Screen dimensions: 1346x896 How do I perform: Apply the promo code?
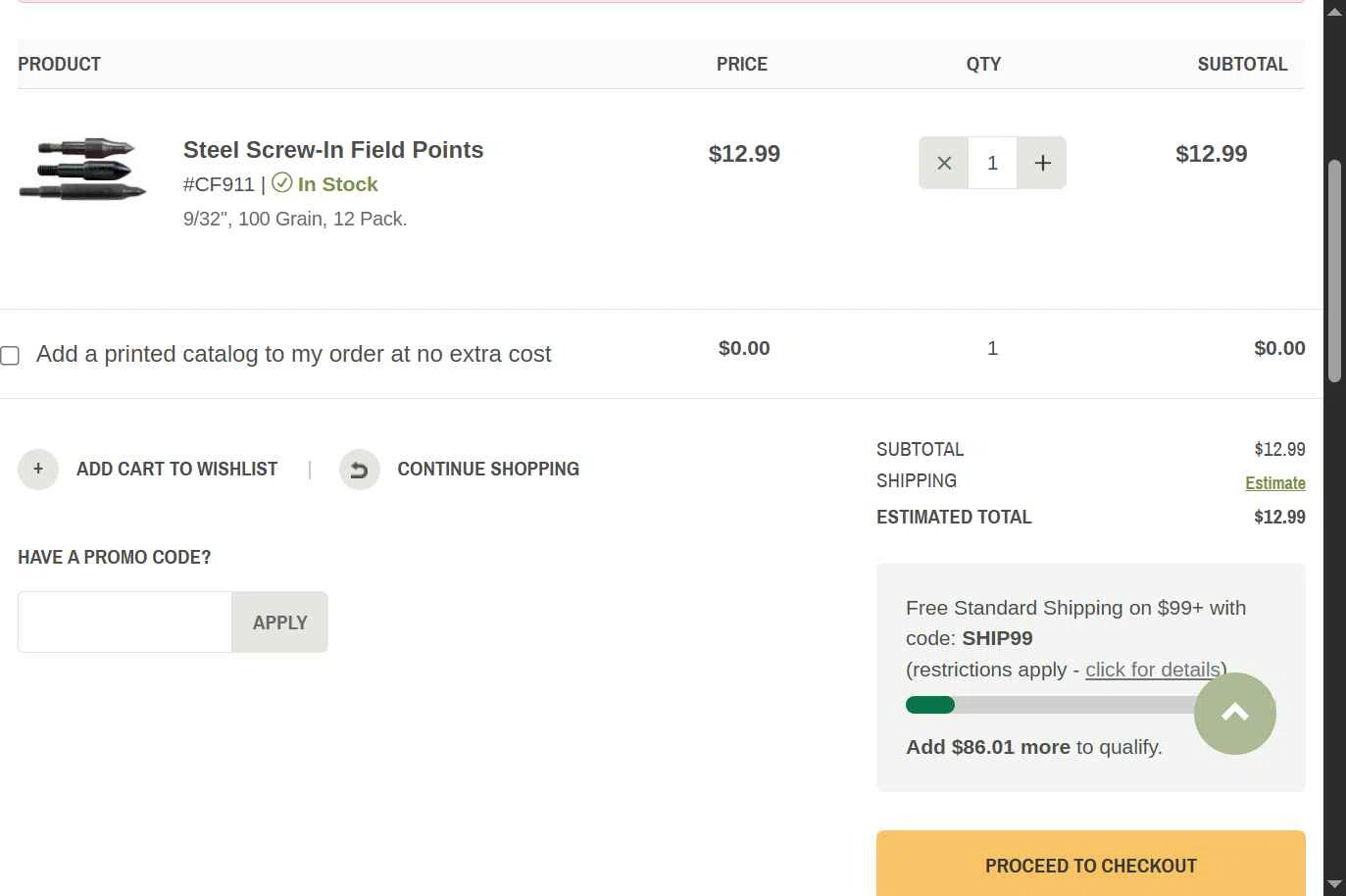(280, 622)
